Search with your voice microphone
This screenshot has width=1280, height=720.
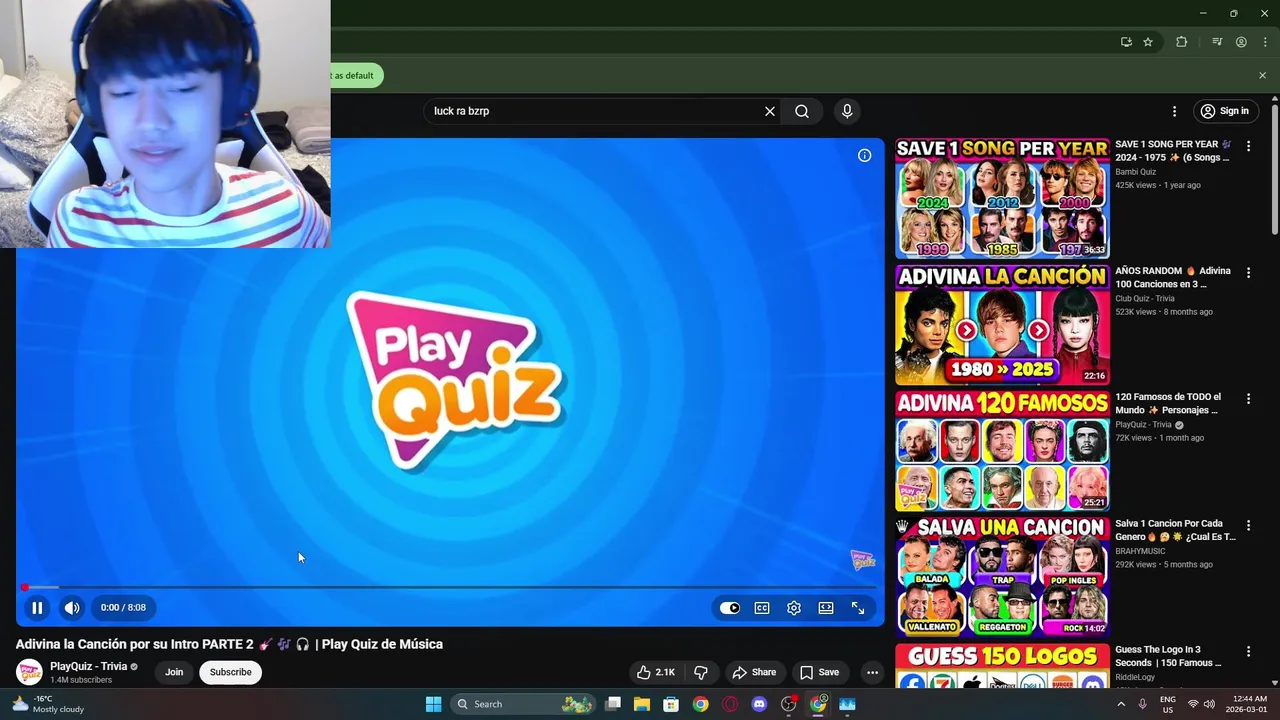pos(847,111)
